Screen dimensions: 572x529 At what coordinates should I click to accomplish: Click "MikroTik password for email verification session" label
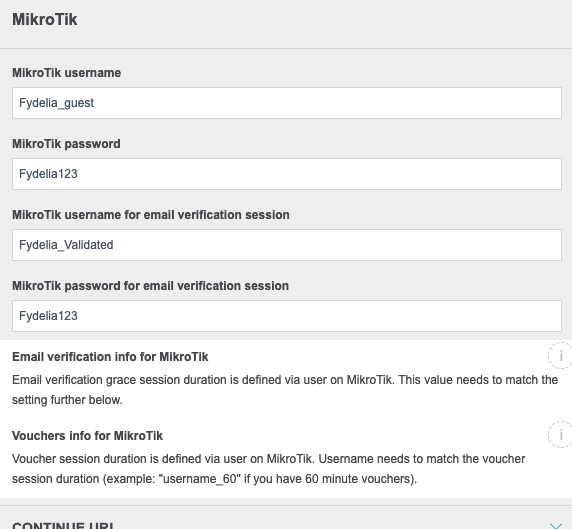tap(150, 286)
